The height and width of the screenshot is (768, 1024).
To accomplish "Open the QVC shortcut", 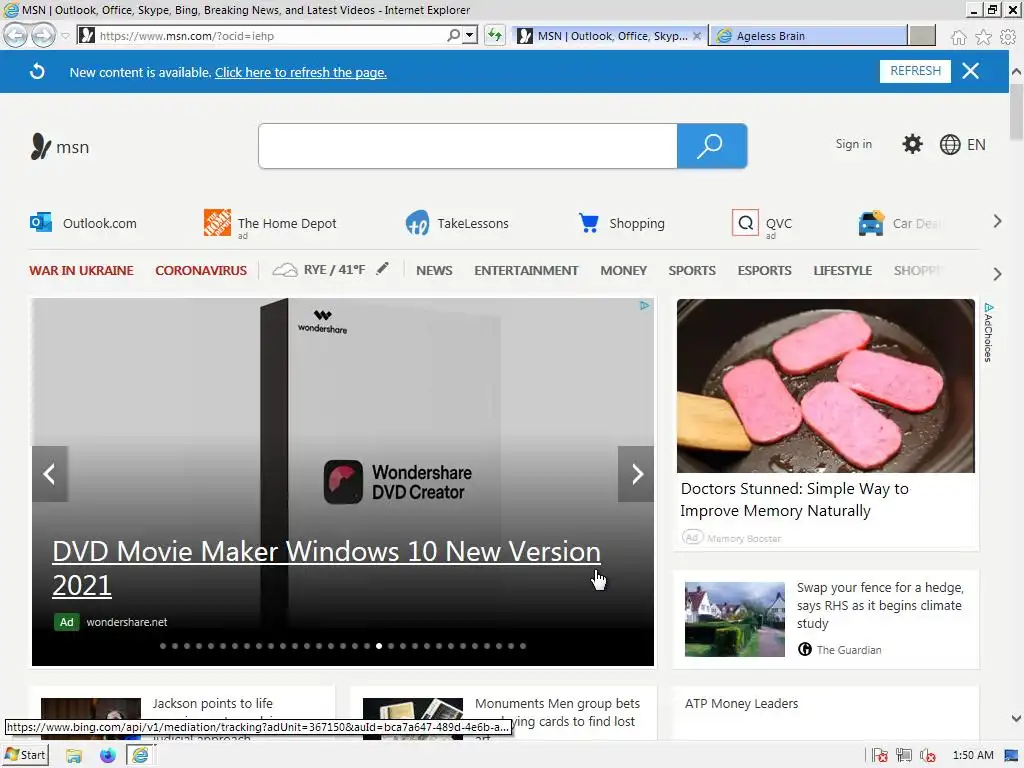I will (762, 223).
